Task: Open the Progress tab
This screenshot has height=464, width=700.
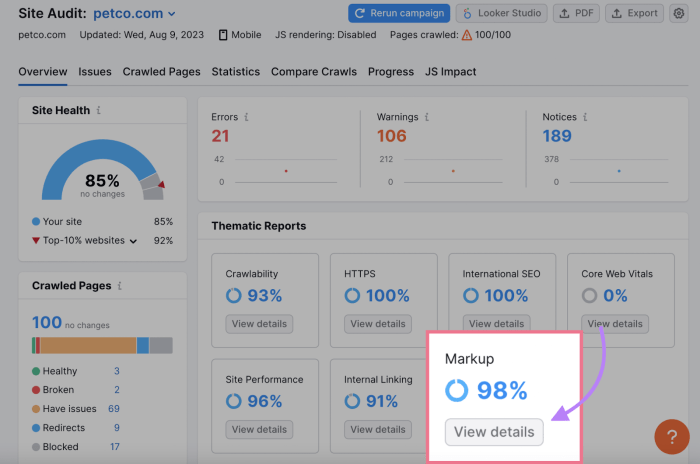Action: (391, 72)
